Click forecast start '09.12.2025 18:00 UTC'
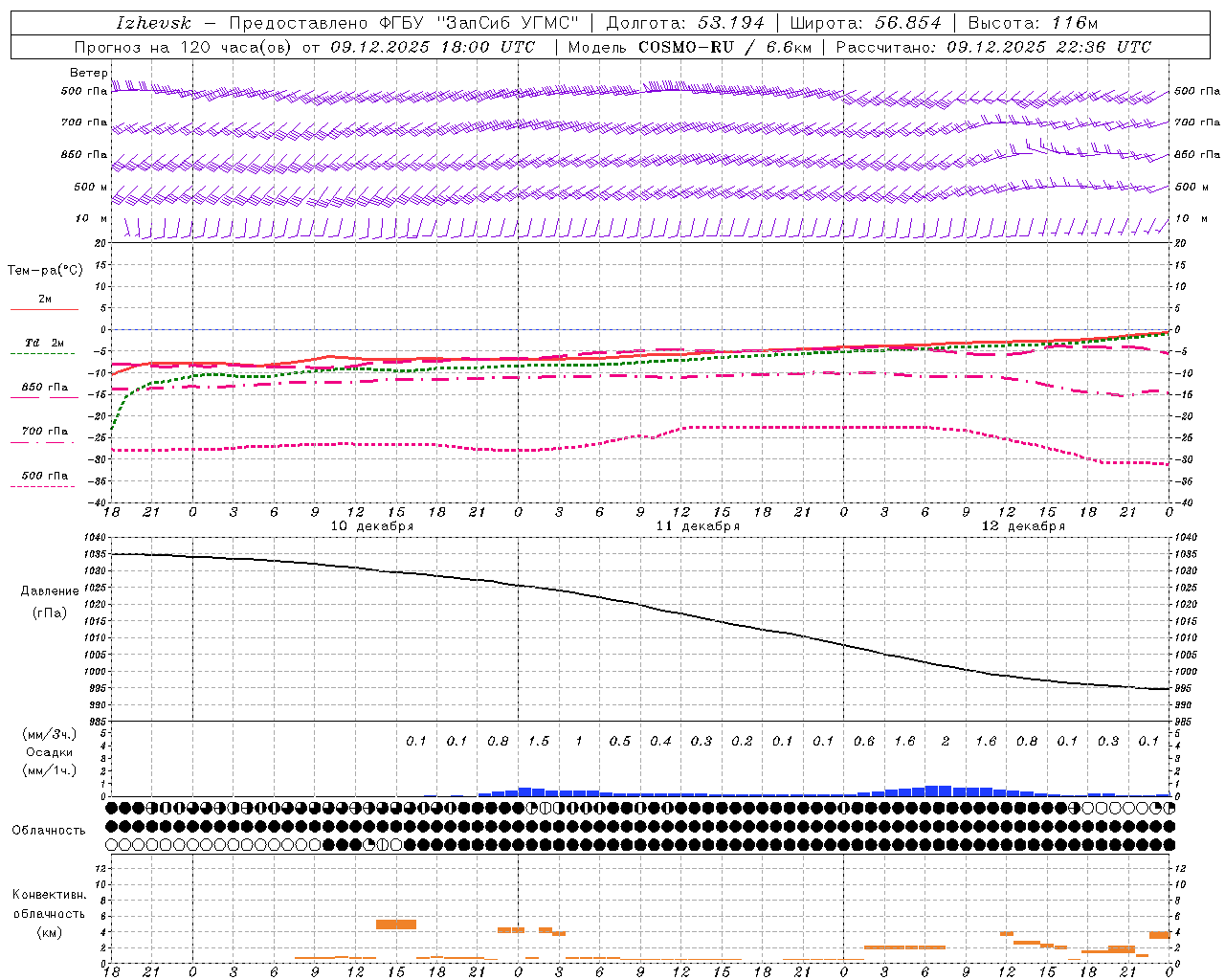Viewport: 1225px width, 980px height. click(x=433, y=47)
